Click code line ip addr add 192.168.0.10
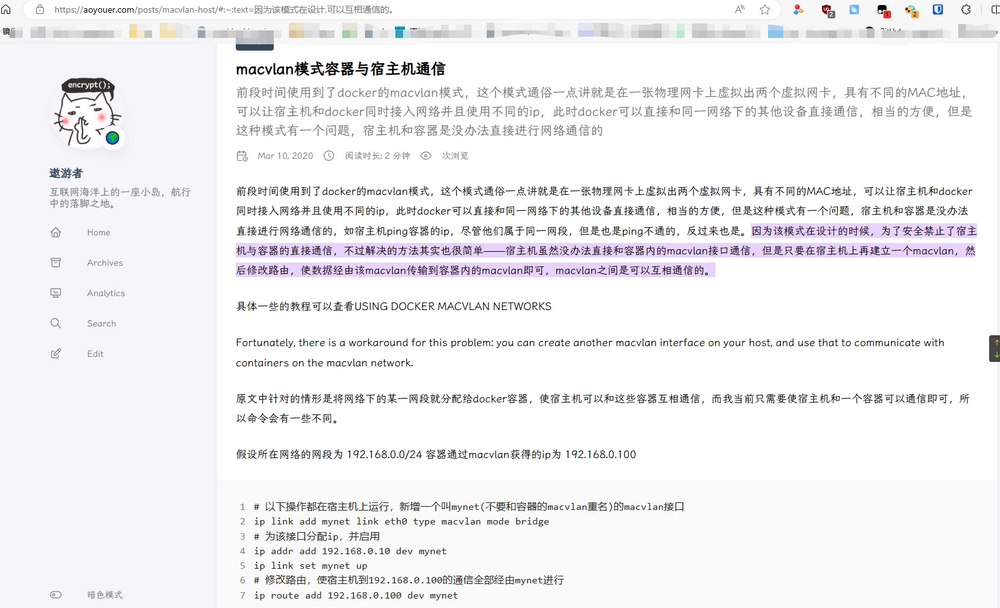 click(350, 551)
